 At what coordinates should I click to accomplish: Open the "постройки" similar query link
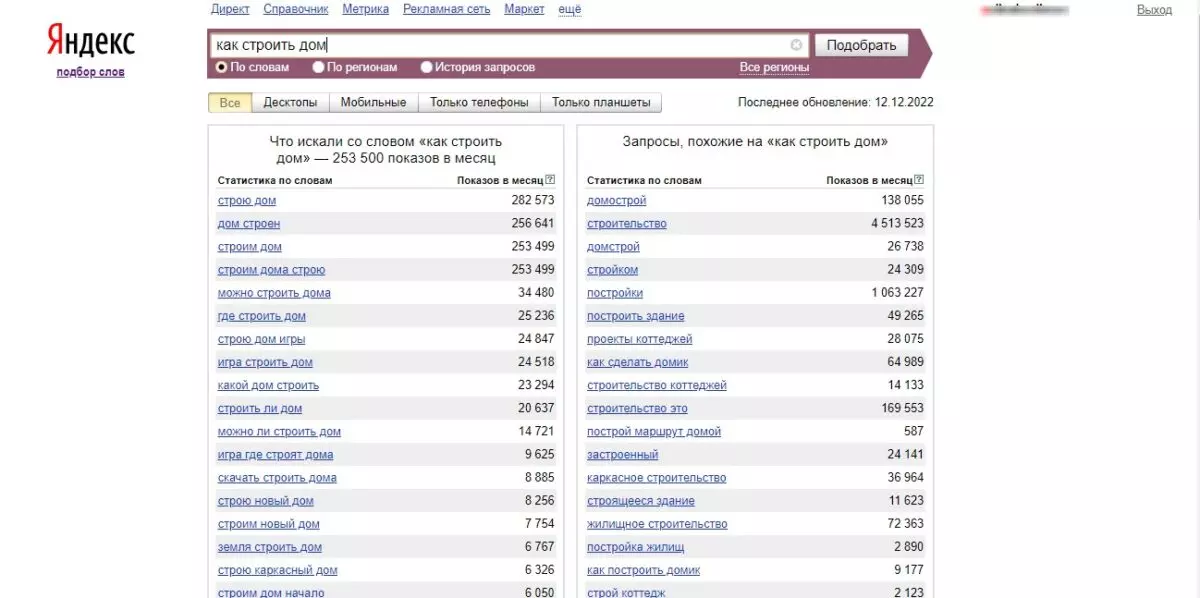(615, 293)
